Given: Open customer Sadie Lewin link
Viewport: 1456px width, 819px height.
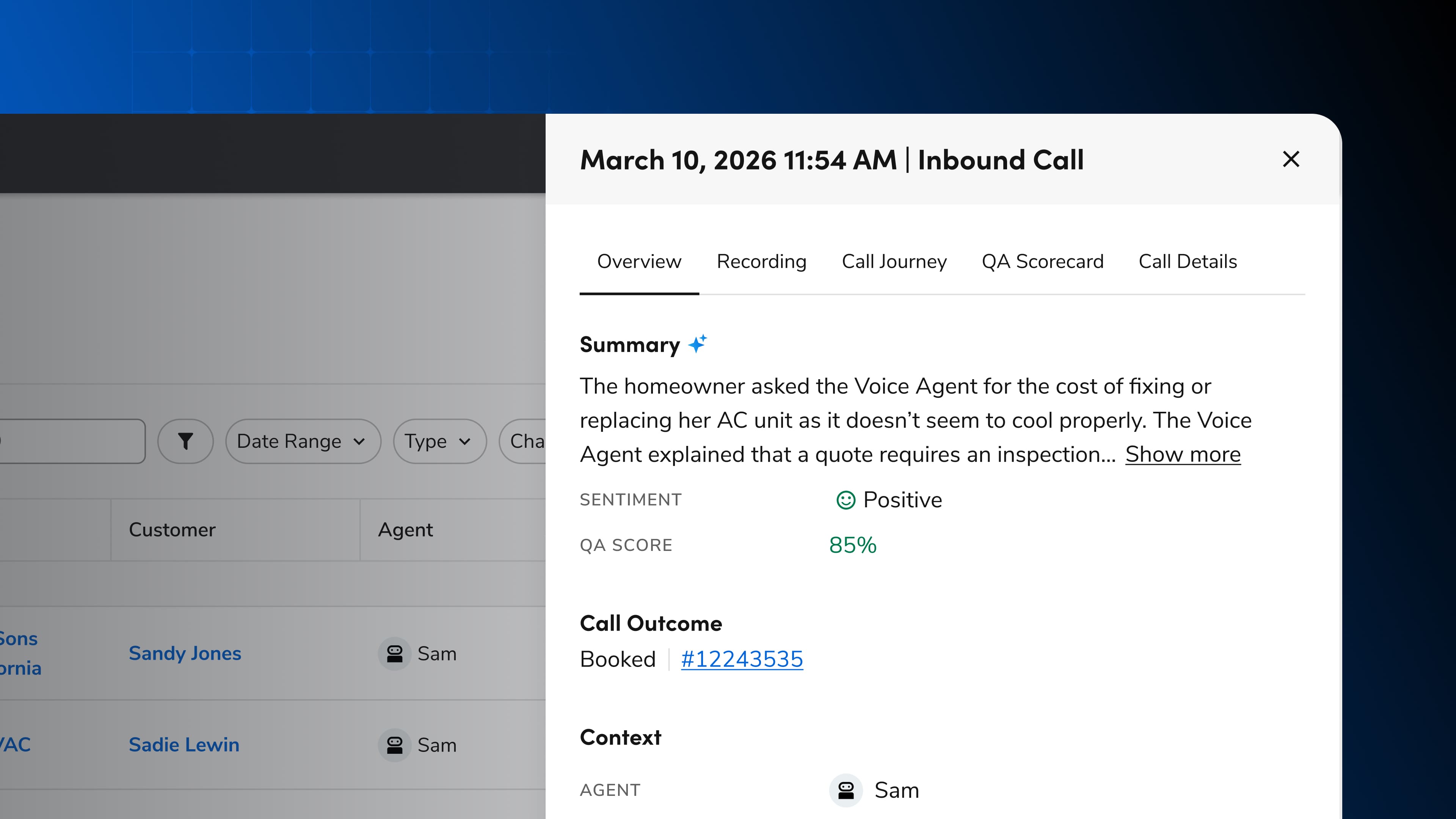Looking at the screenshot, I should click(x=184, y=744).
